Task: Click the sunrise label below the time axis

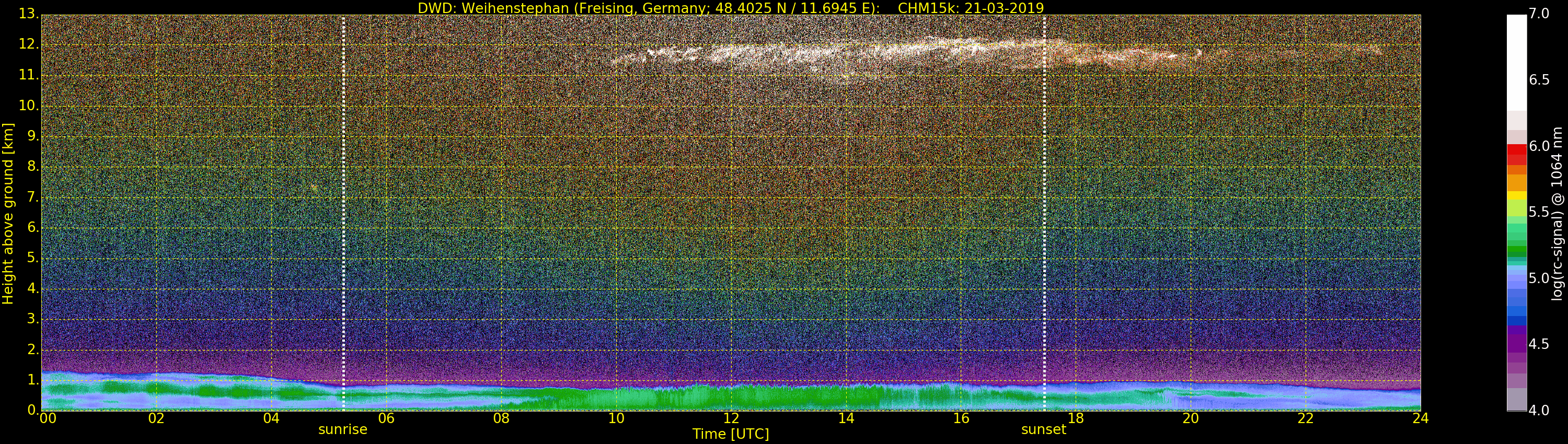Action: coord(343,429)
